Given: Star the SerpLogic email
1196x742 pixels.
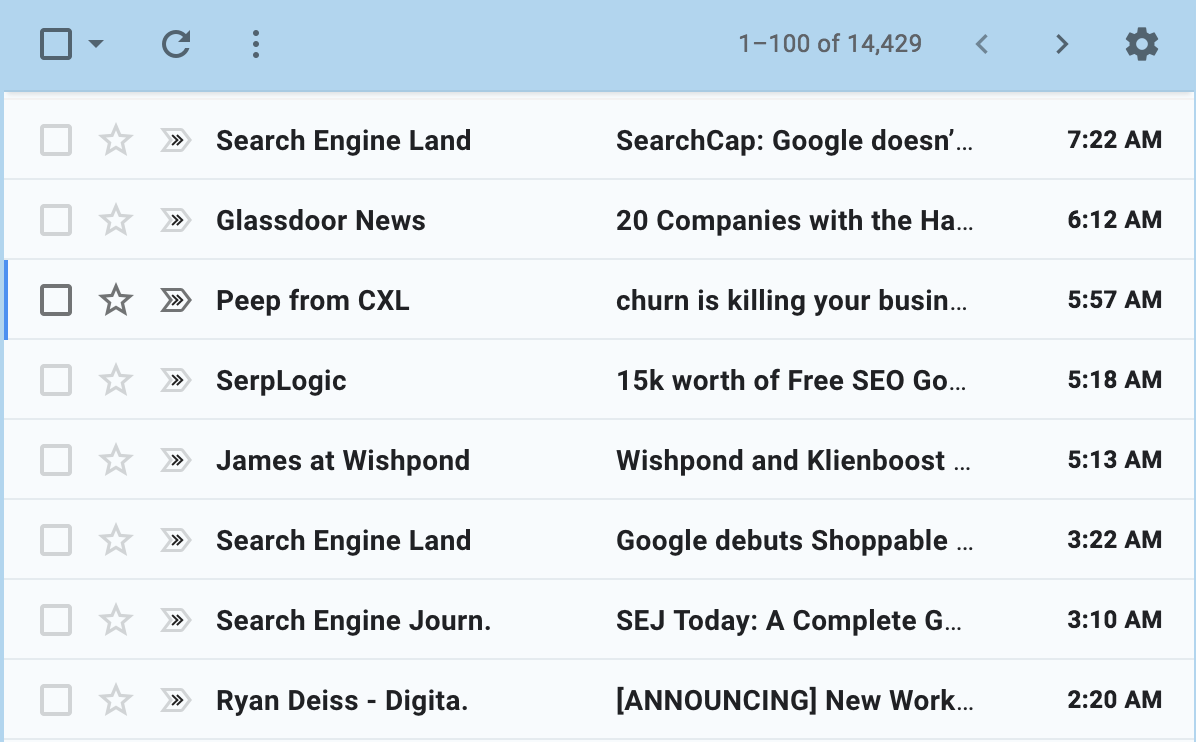Looking at the screenshot, I should (x=116, y=381).
